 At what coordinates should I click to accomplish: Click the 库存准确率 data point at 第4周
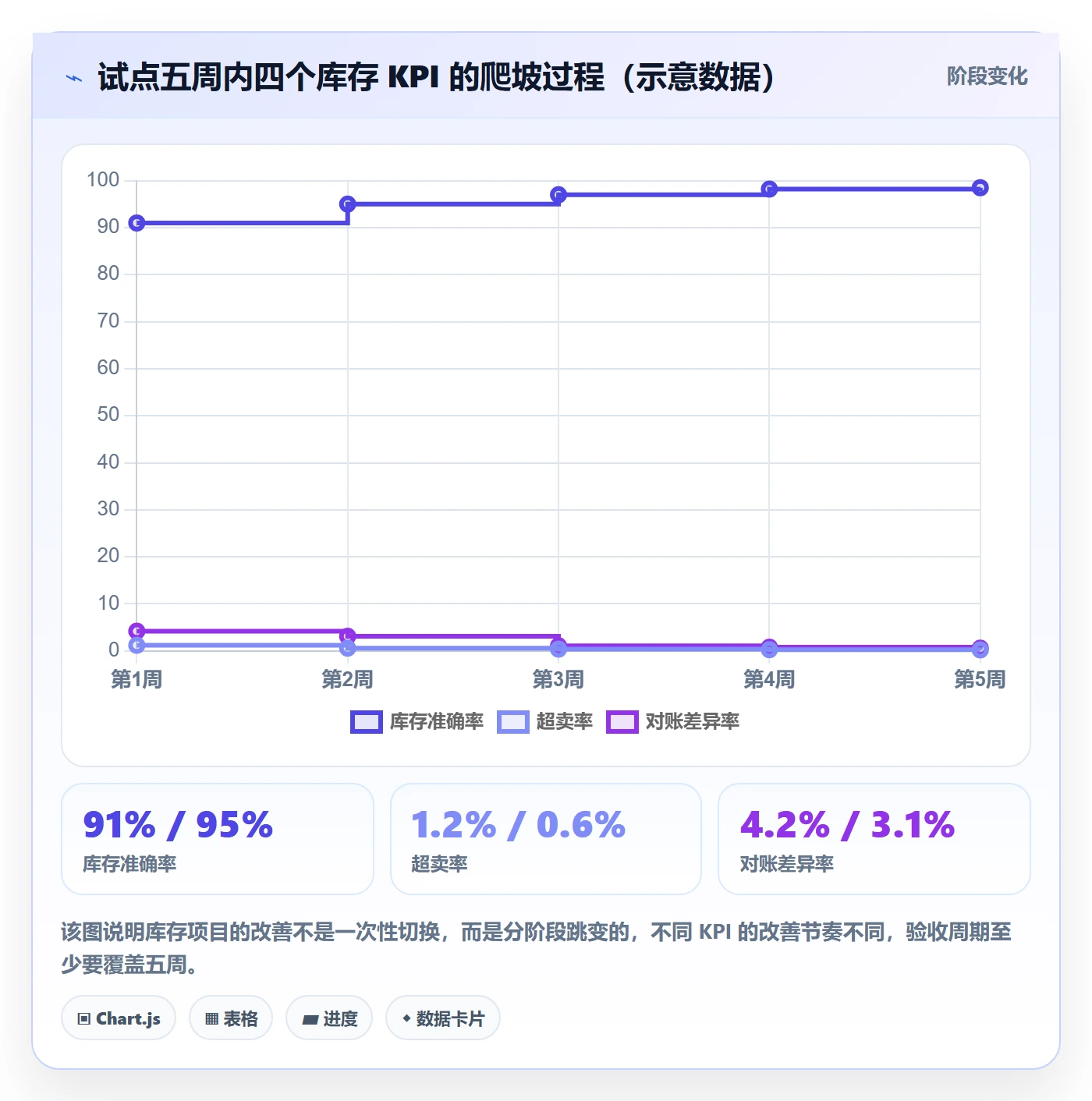[769, 189]
